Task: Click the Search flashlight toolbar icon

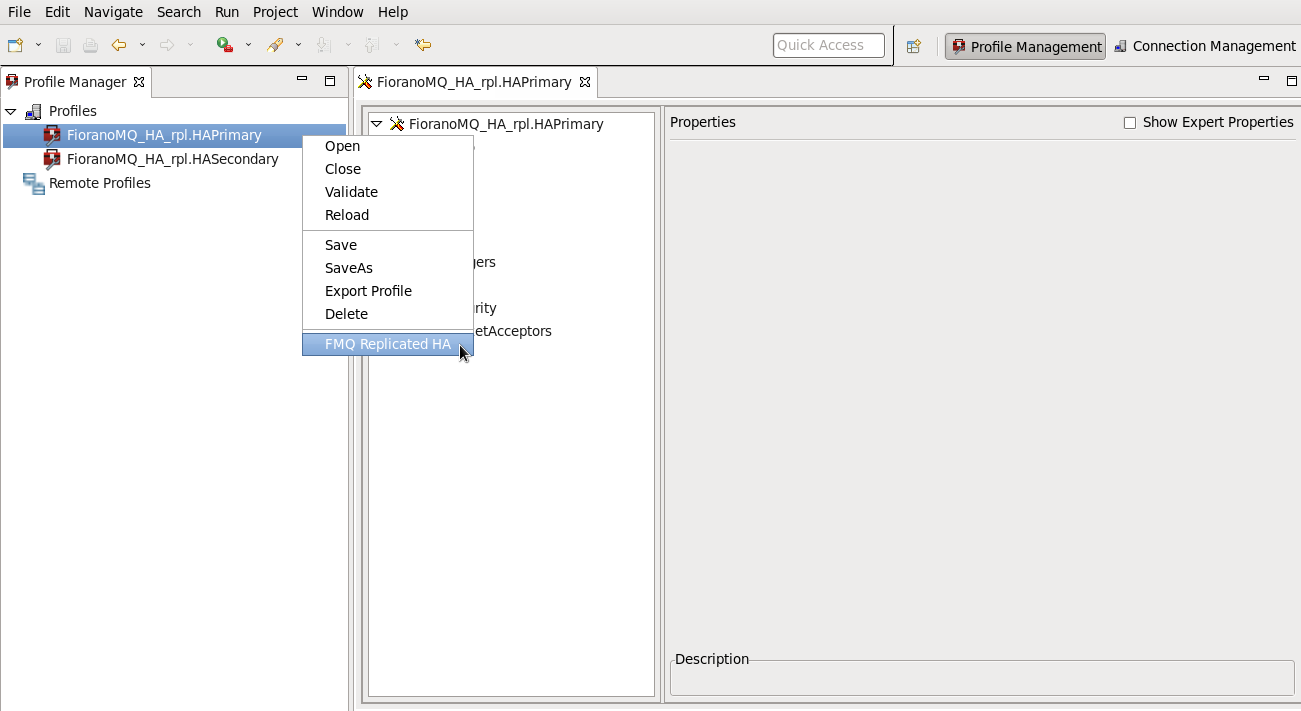Action: [x=275, y=45]
